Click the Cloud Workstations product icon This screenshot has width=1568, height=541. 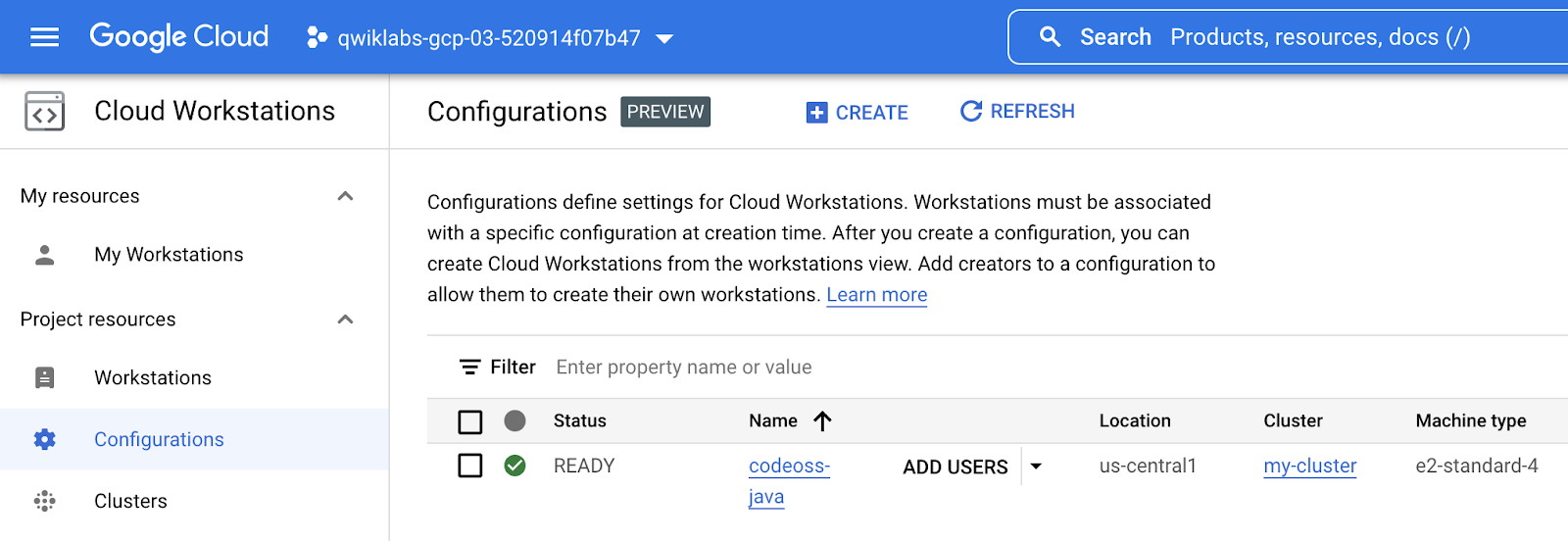point(45,112)
